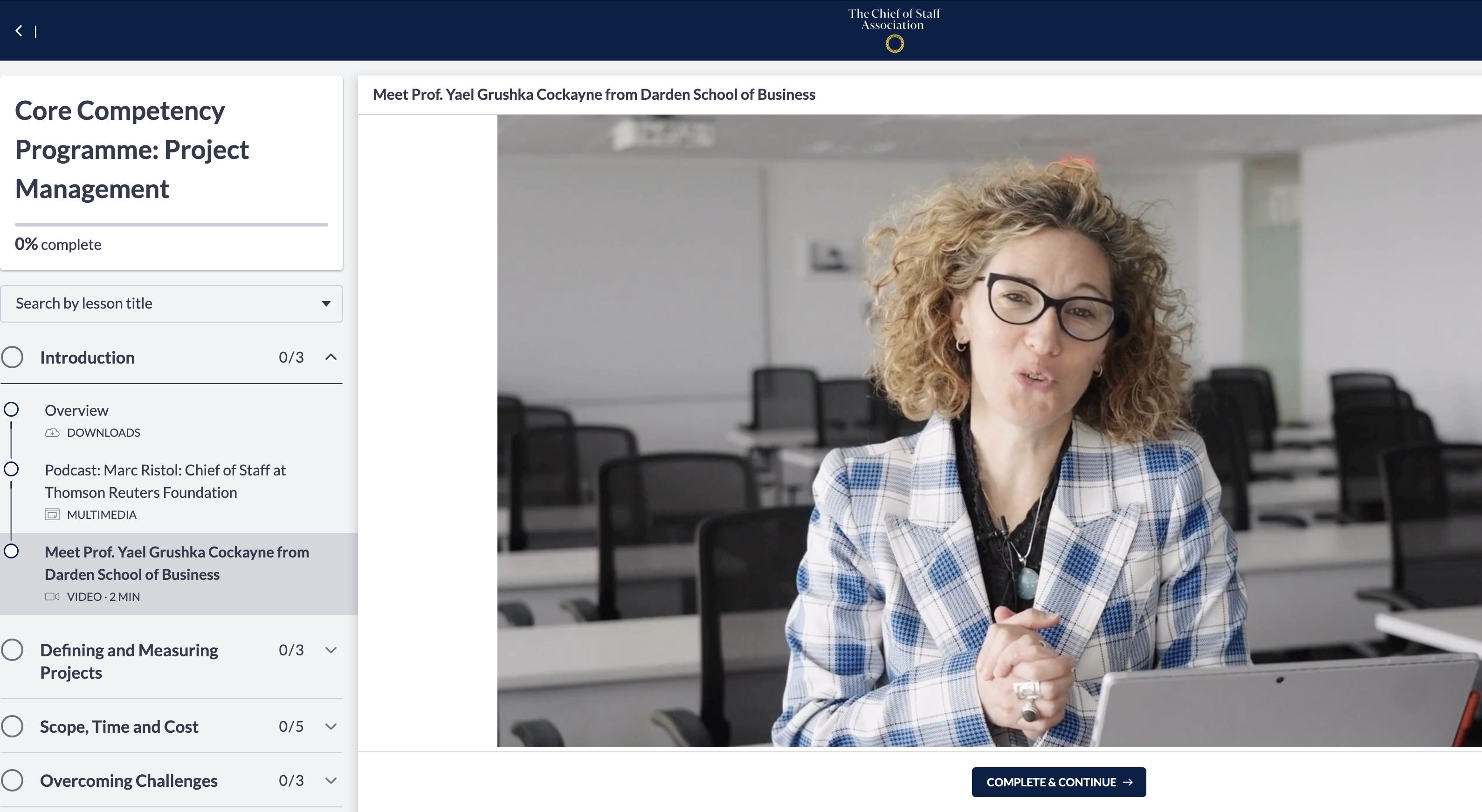Expand the Overcoming Challenges chevron
Viewport: 1482px width, 812px height.
[331, 780]
